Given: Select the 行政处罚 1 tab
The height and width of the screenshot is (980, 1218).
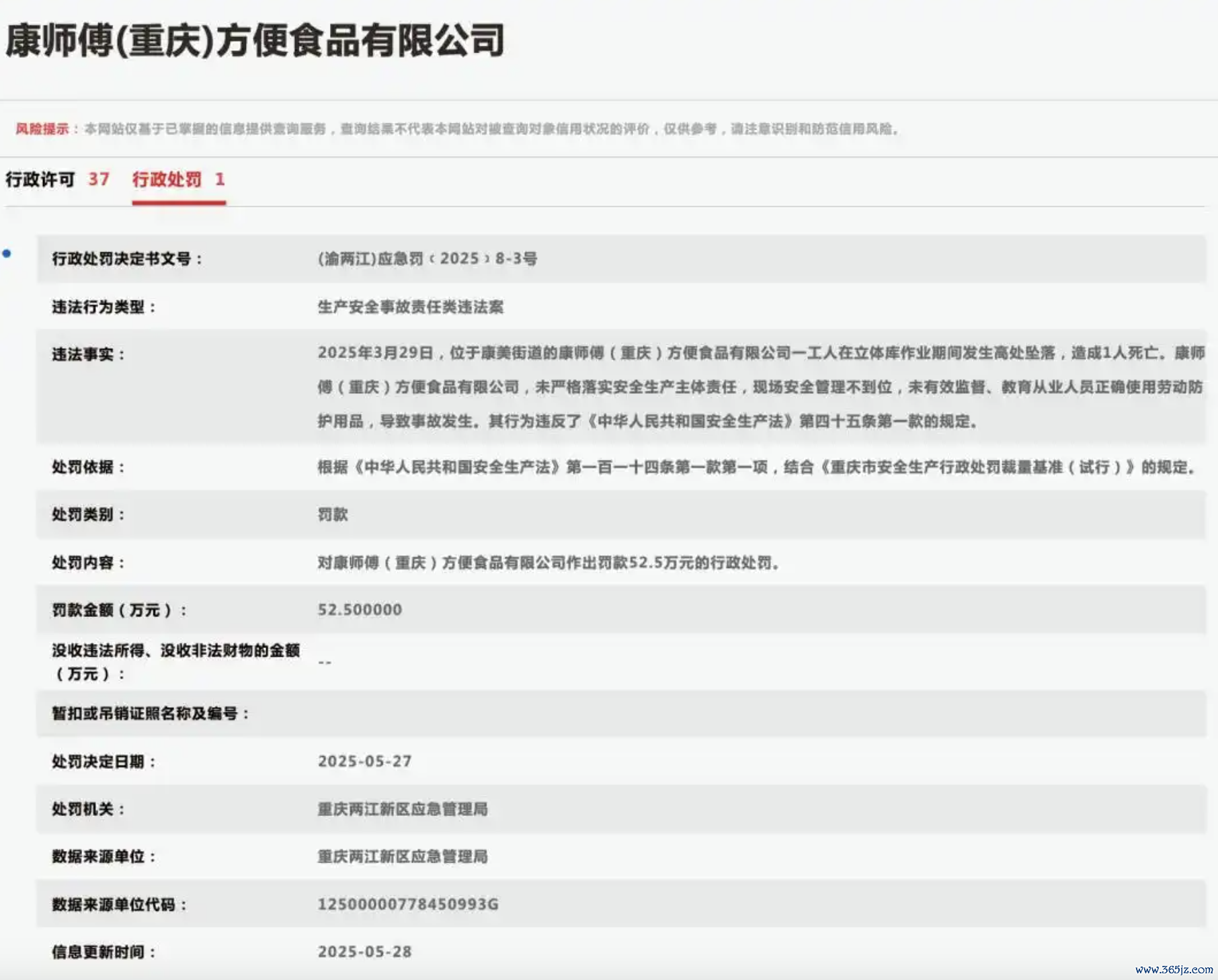Looking at the screenshot, I should point(179,179).
